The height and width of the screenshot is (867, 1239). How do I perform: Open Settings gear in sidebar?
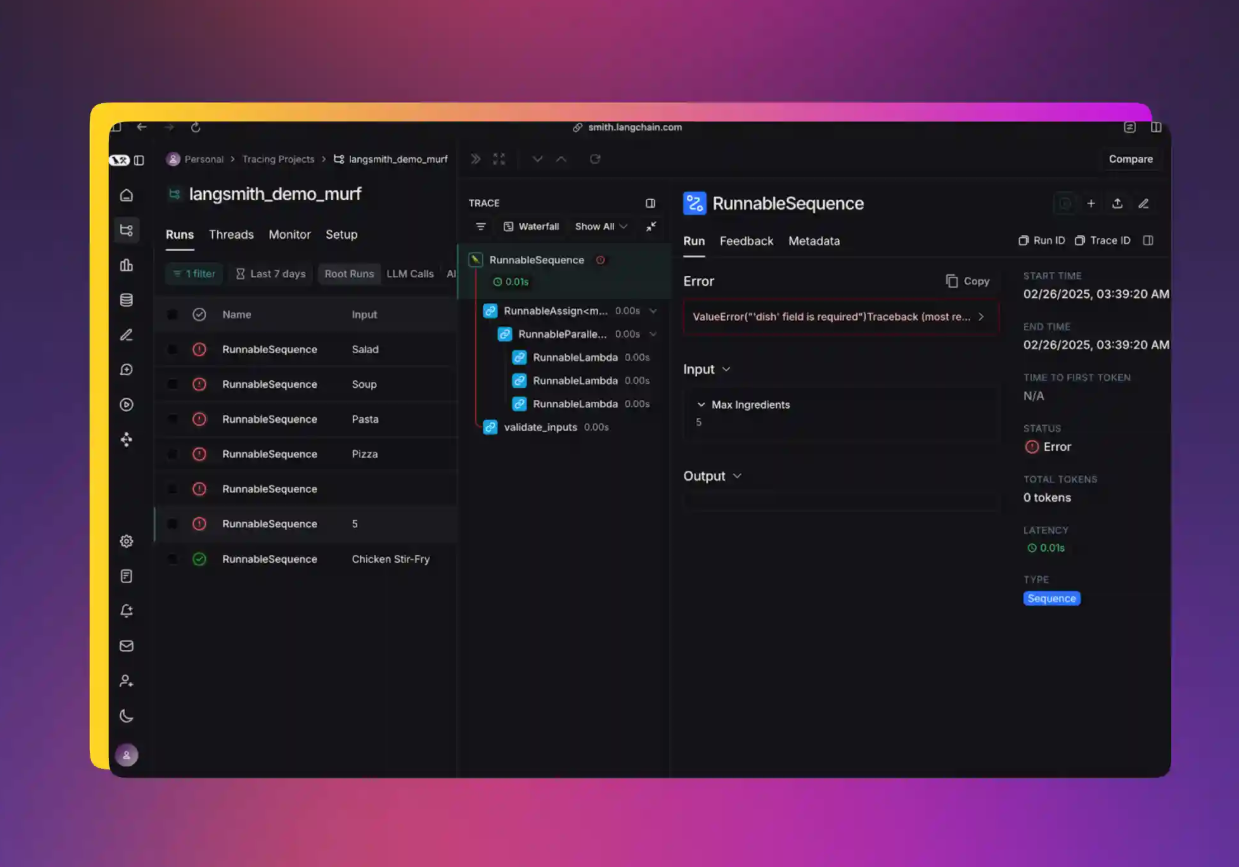click(126, 541)
